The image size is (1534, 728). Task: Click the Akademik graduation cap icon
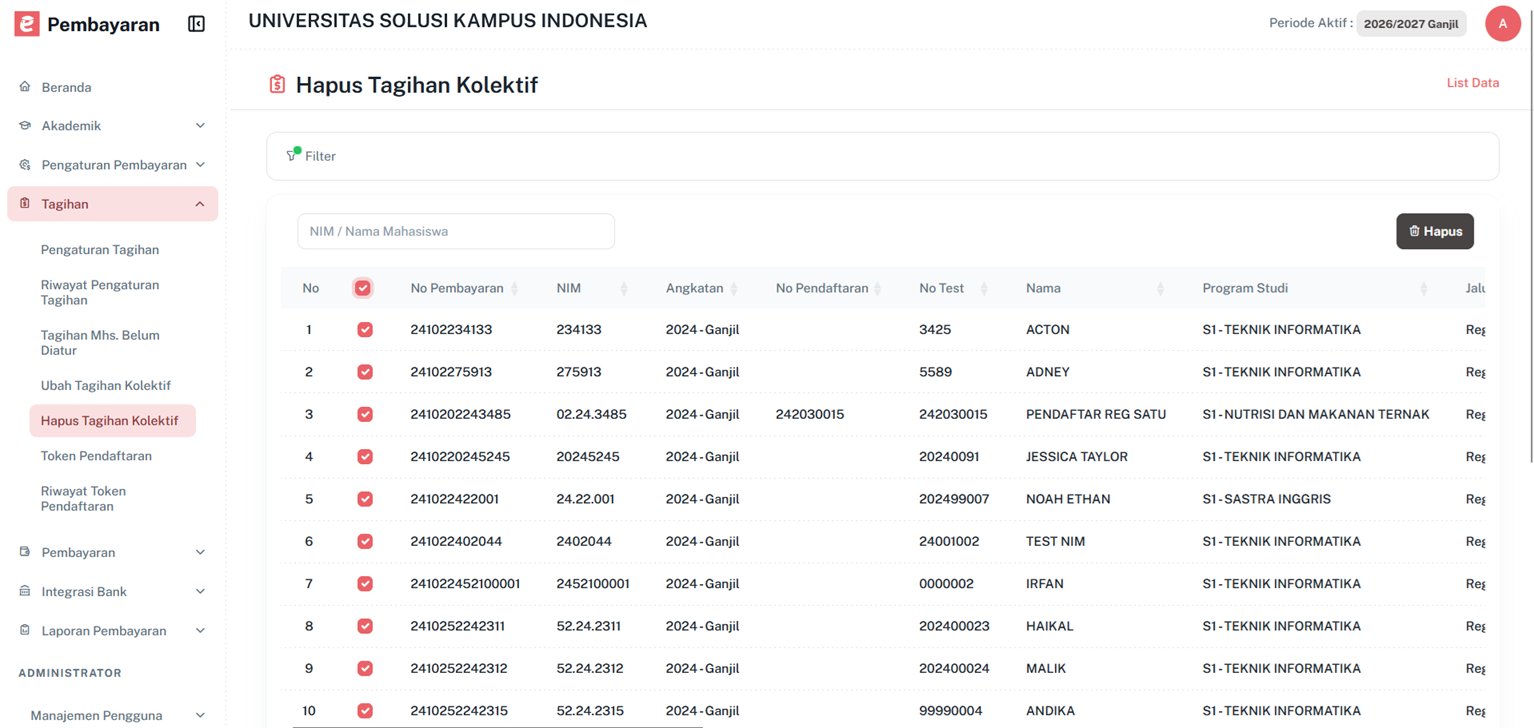pos(25,126)
